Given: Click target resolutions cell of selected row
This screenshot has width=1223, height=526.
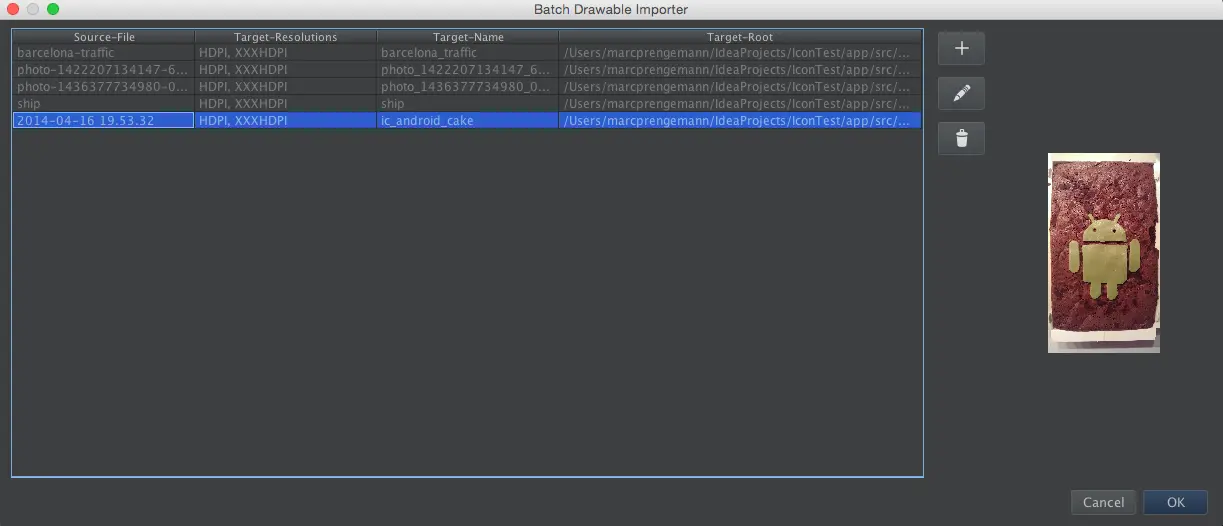Looking at the screenshot, I should [286, 120].
